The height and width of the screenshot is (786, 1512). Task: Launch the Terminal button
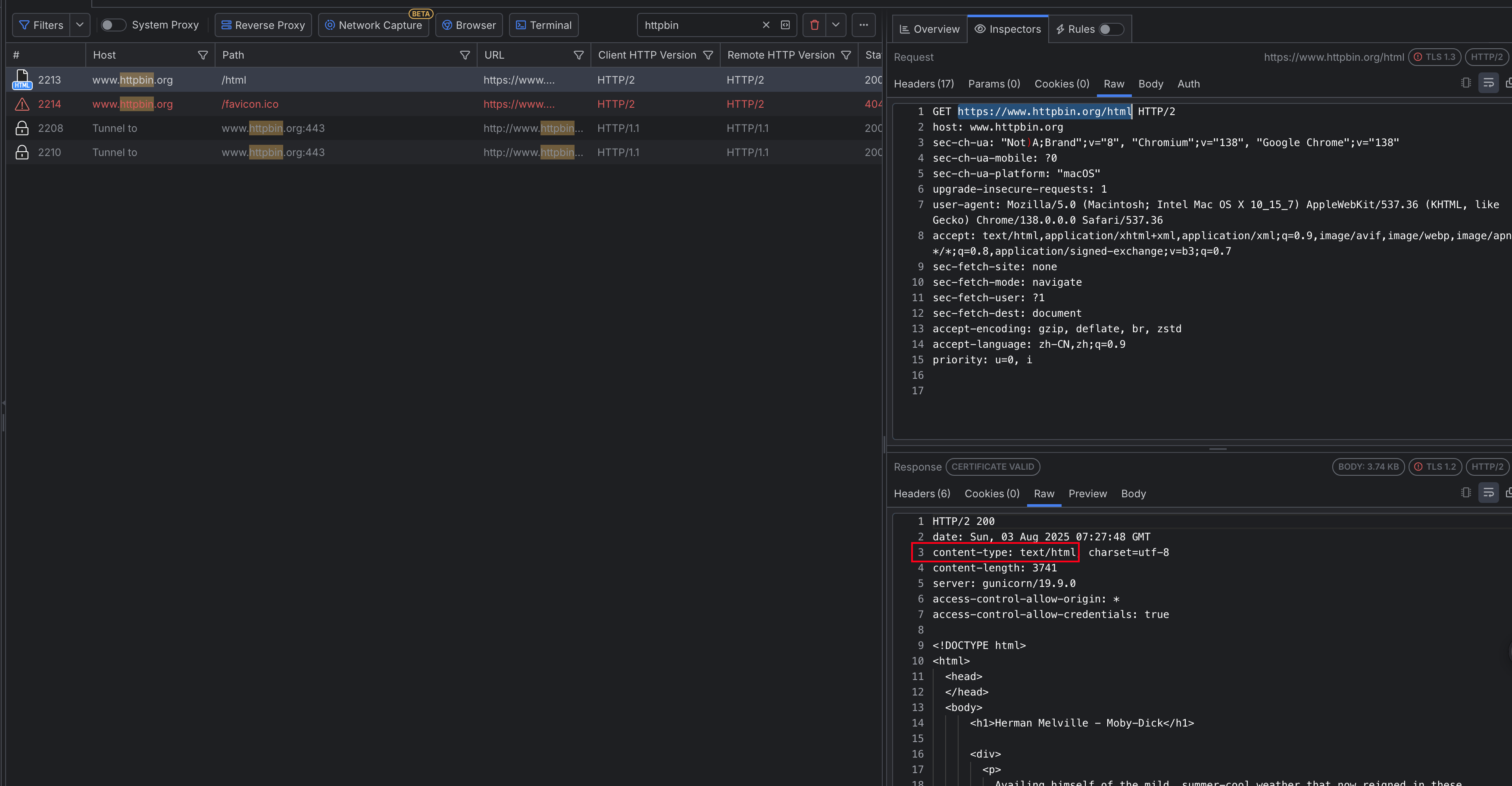pyautogui.click(x=544, y=25)
